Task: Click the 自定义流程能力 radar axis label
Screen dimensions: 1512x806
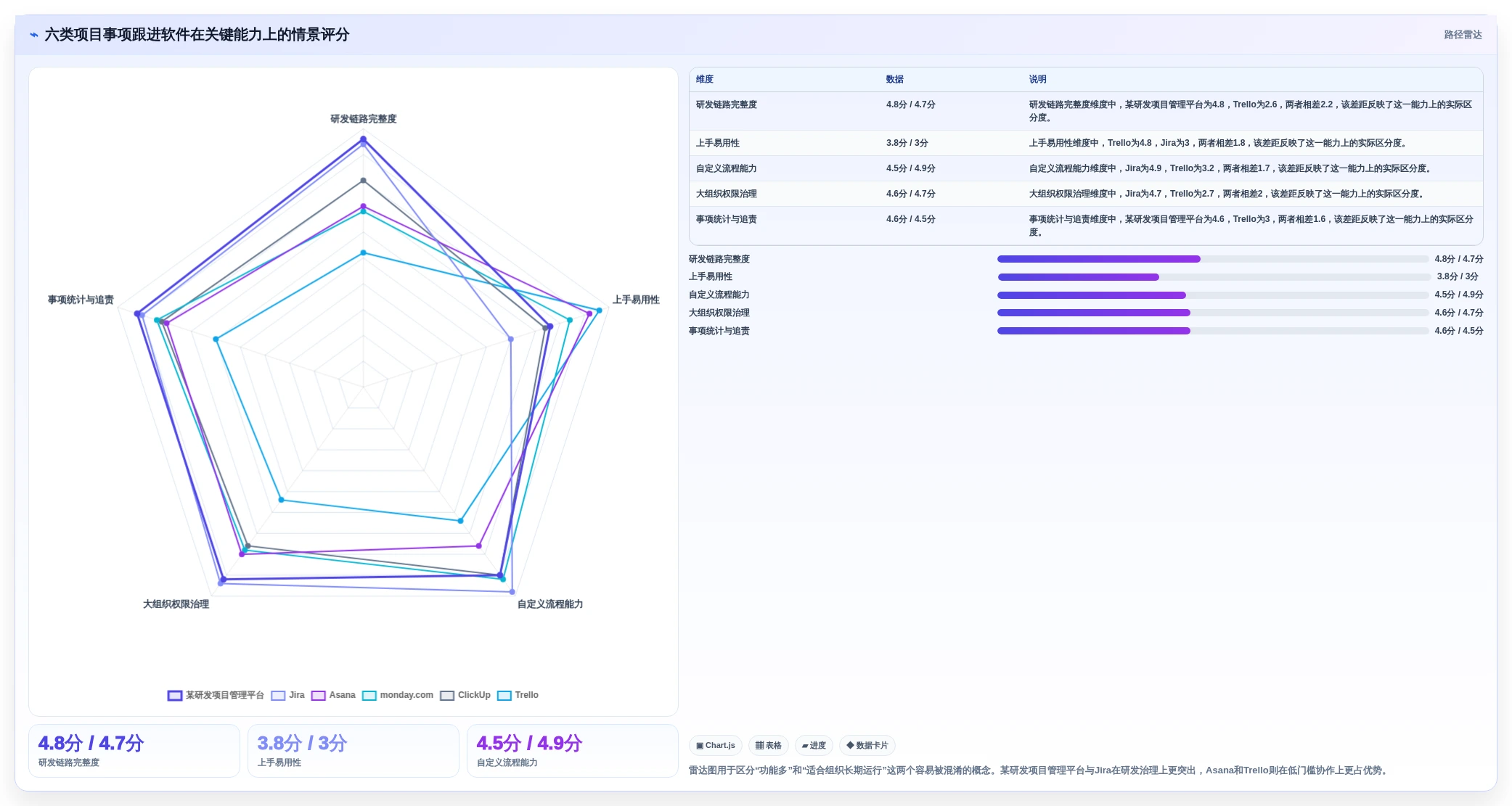Action: 550,604
